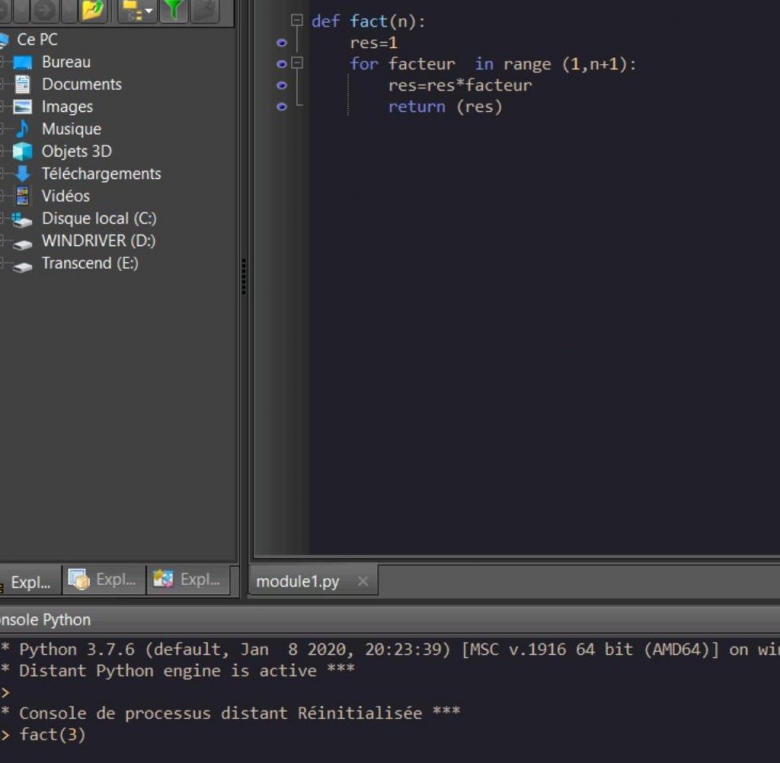780x763 pixels.
Task: Select the Vidéos film icon
Action: tap(22, 196)
